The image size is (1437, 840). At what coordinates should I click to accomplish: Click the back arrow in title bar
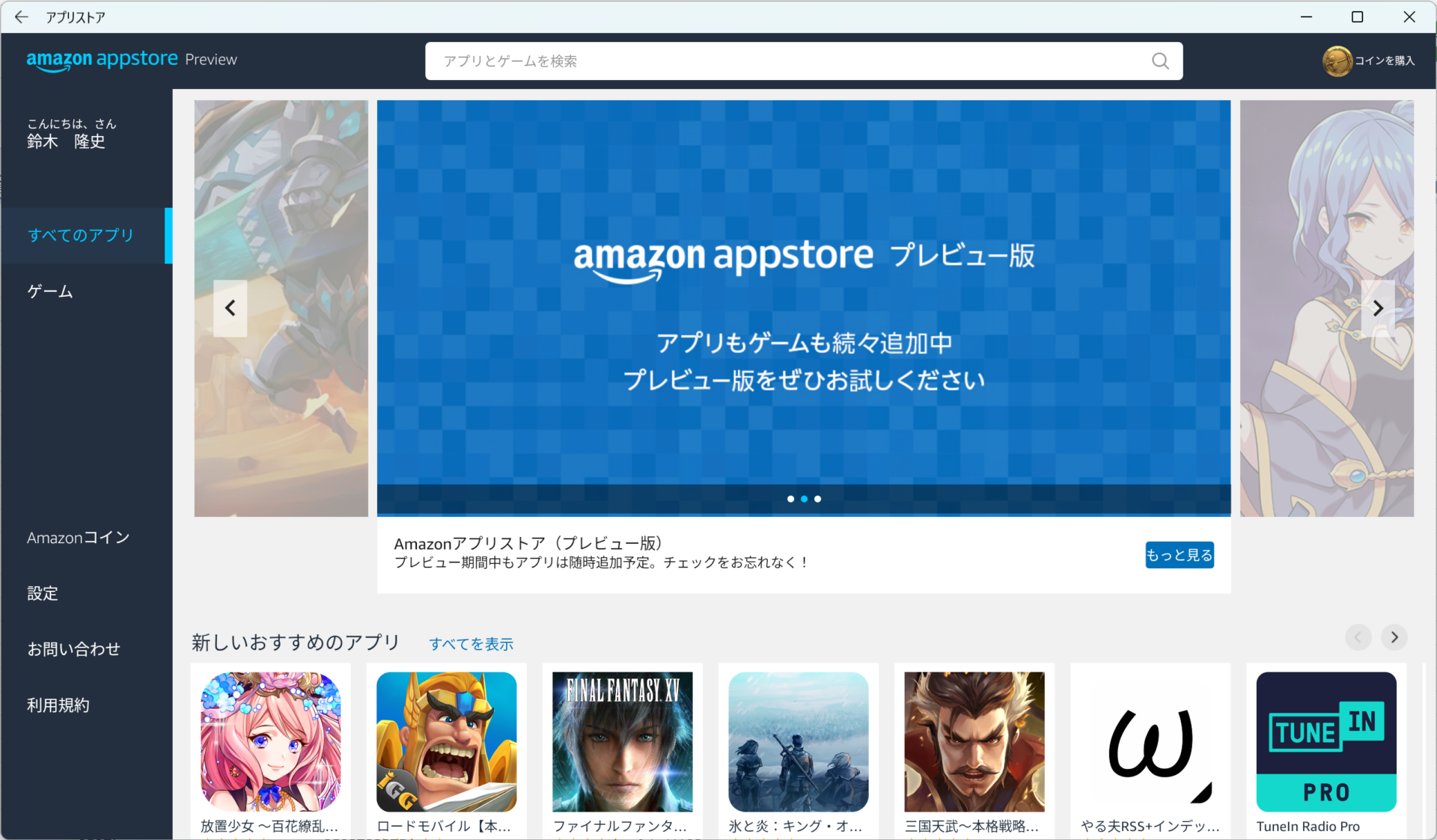21,16
